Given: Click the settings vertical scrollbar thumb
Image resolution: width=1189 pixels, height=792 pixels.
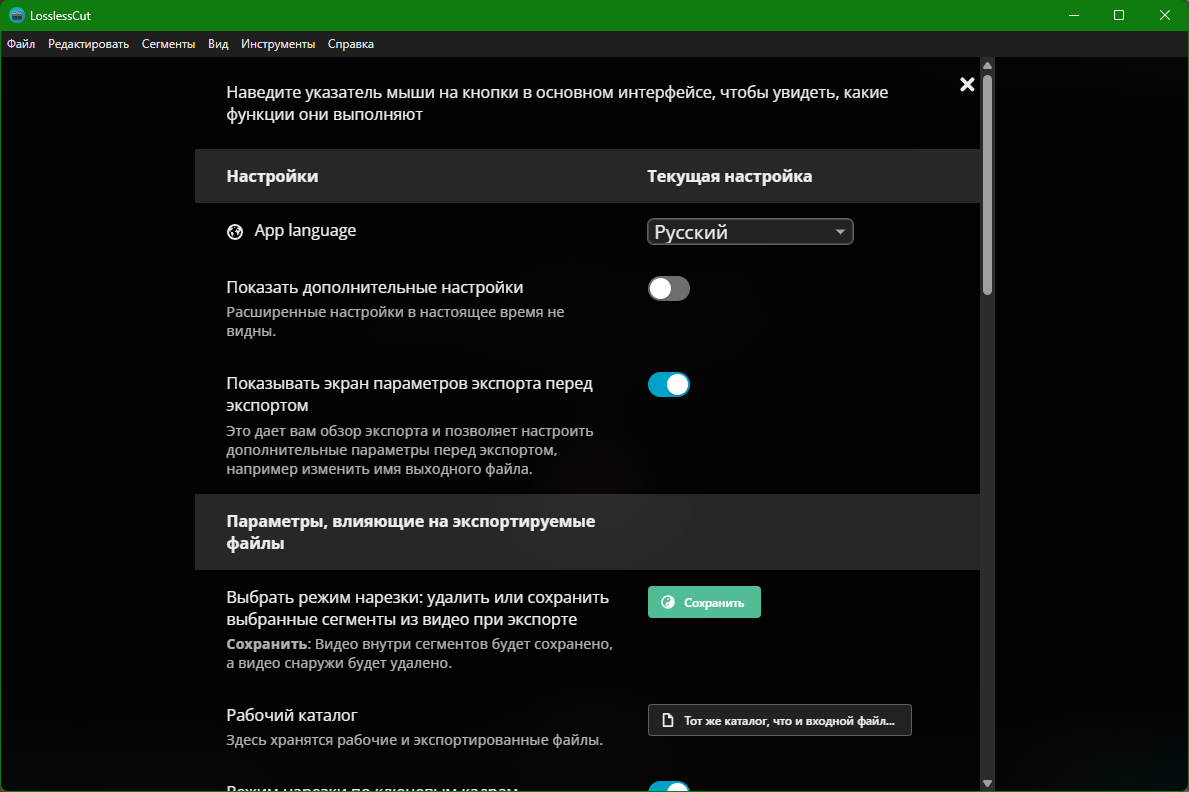Looking at the screenshot, I should (987, 184).
